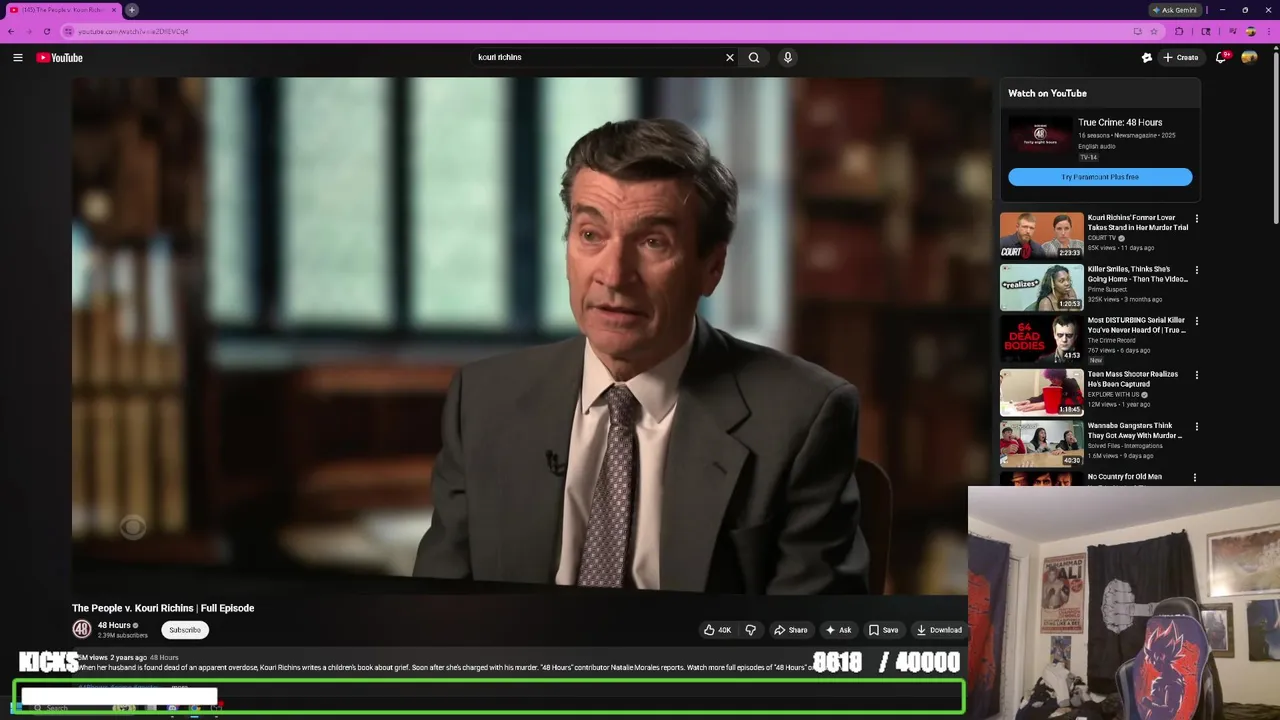This screenshot has width=1280, height=720.
Task: Open options menu for Kouri Richins' Former Lover
Action: click(x=1196, y=218)
